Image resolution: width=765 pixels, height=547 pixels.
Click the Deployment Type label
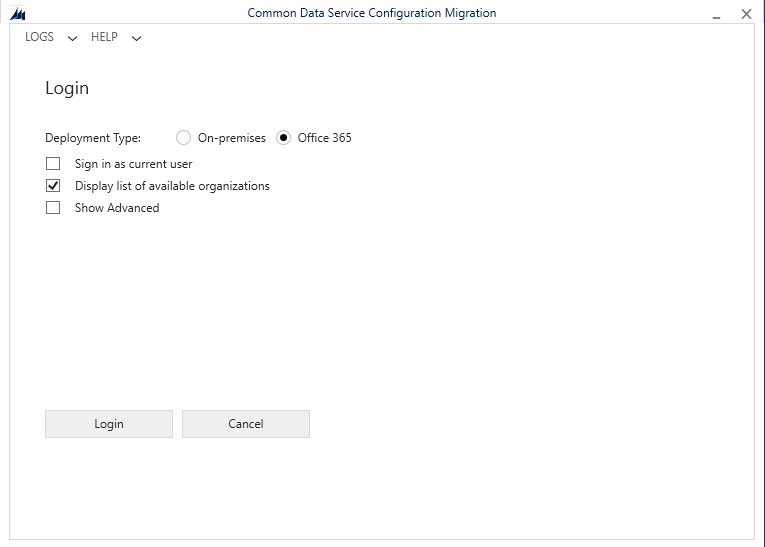coord(93,138)
